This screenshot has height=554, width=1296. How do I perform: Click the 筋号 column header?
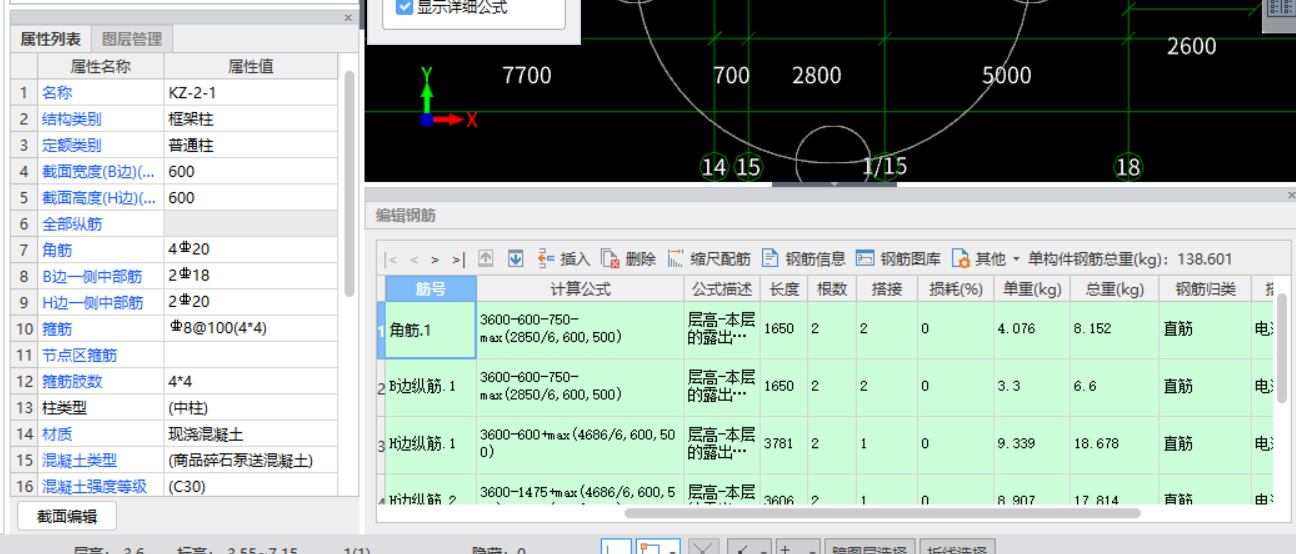point(431,289)
